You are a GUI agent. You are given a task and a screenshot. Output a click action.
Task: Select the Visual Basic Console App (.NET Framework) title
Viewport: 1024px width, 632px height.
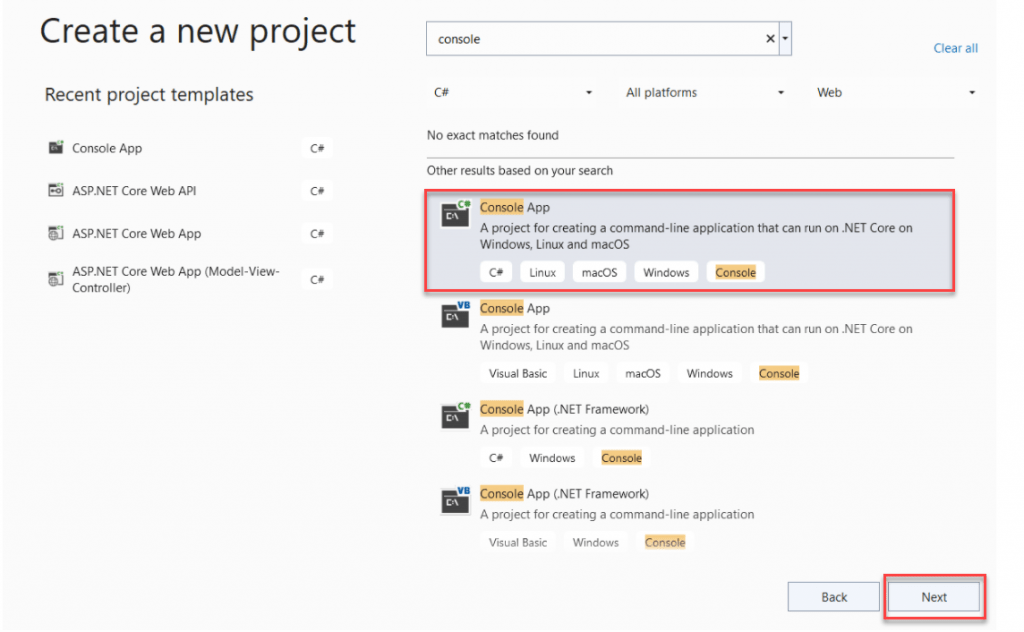(564, 494)
